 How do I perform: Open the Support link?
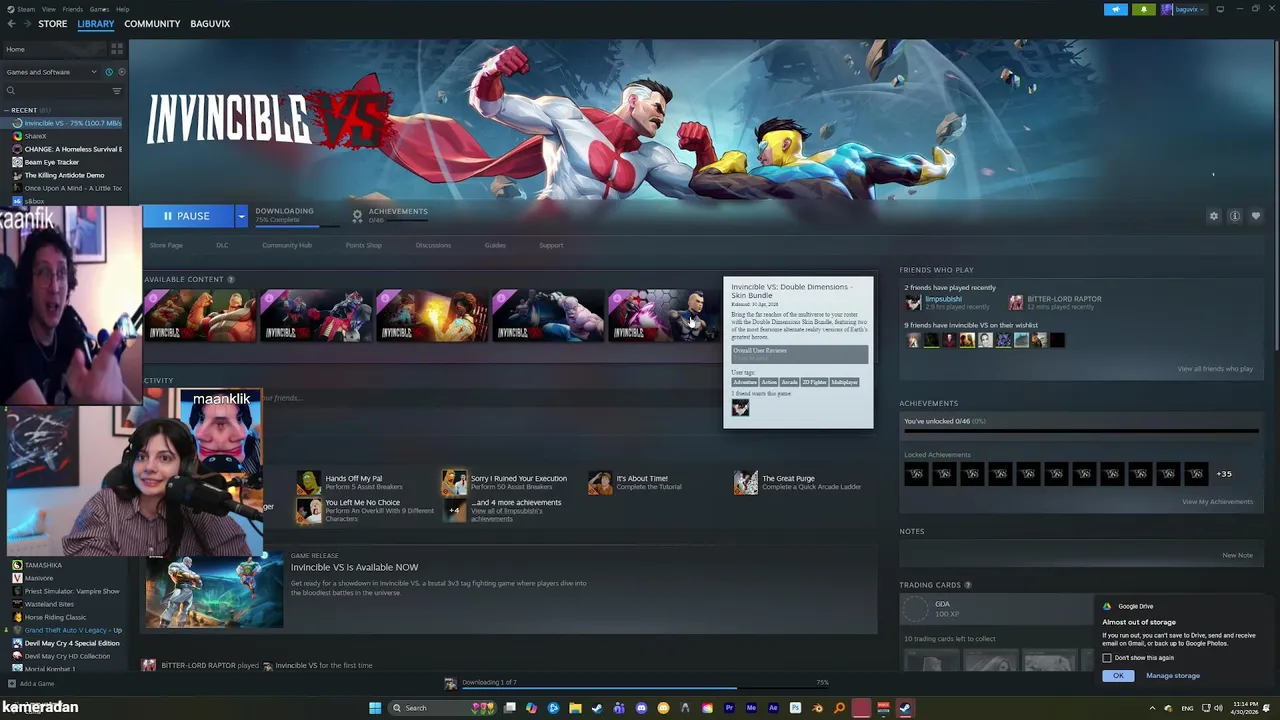point(551,245)
